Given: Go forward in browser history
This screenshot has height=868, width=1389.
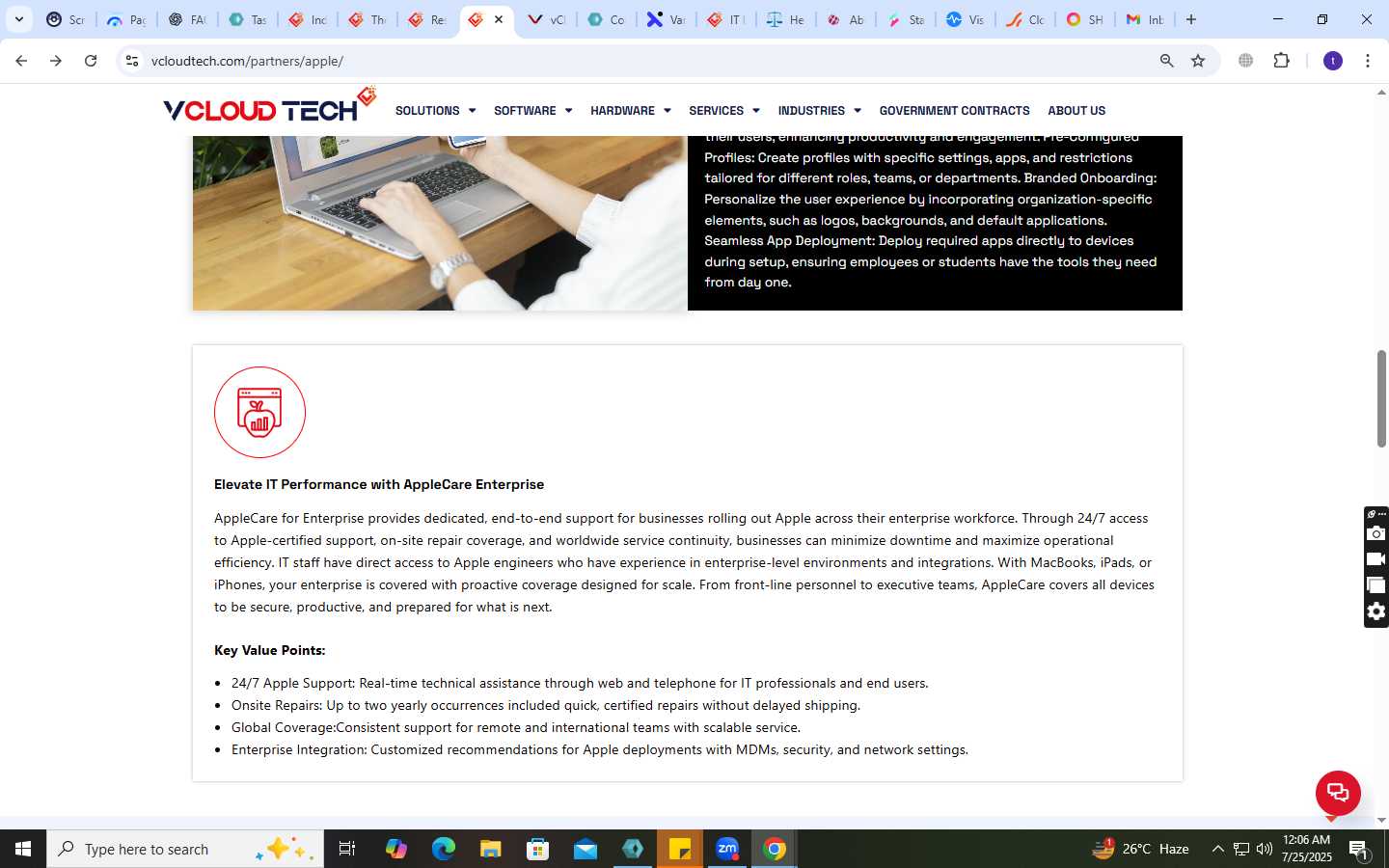Looking at the screenshot, I should pyautogui.click(x=56, y=61).
